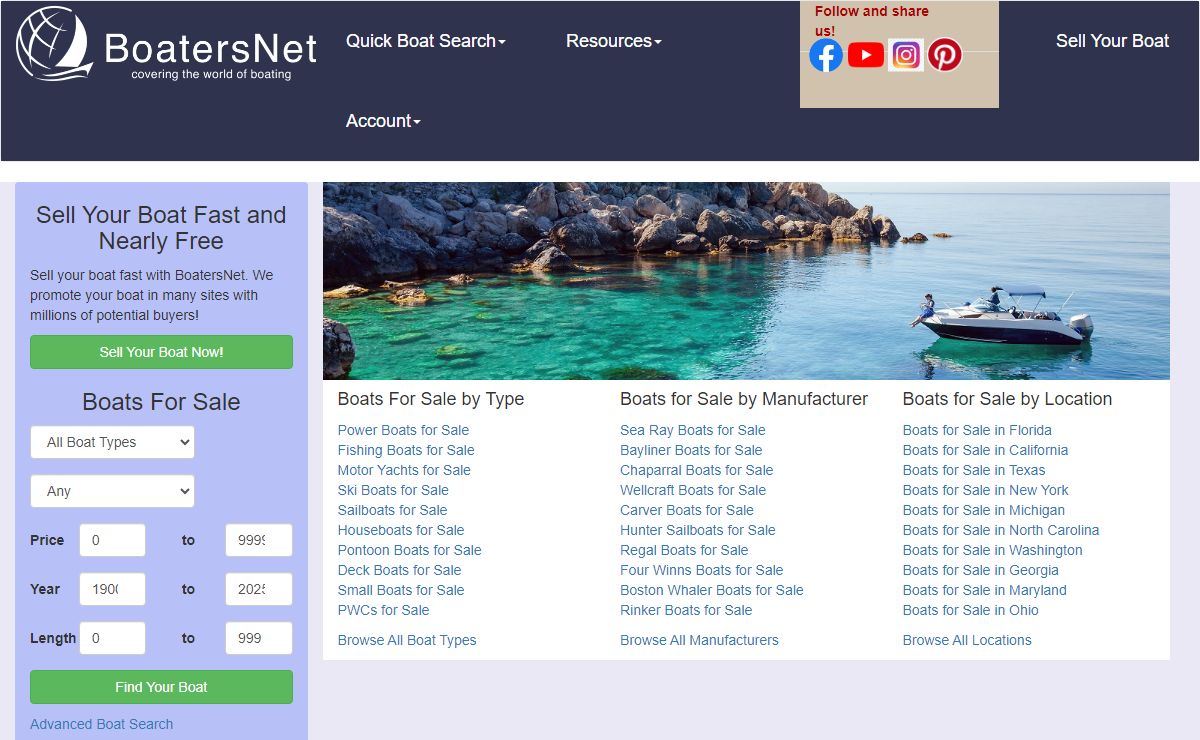1200x740 pixels.
Task: Click the Sell Your Boat Now! button
Action: click(x=161, y=352)
